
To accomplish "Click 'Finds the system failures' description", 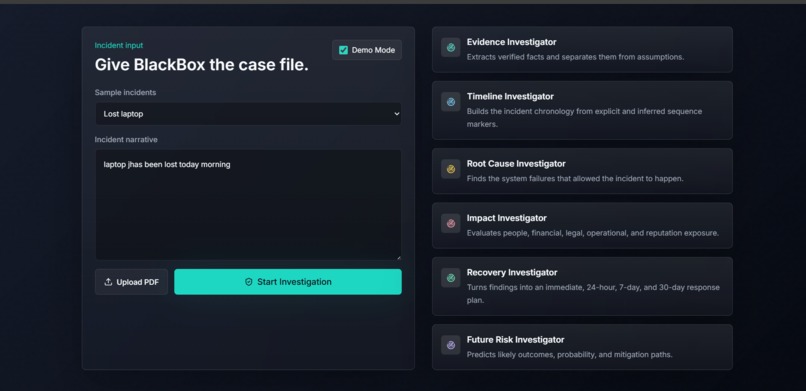I will click(575, 179).
